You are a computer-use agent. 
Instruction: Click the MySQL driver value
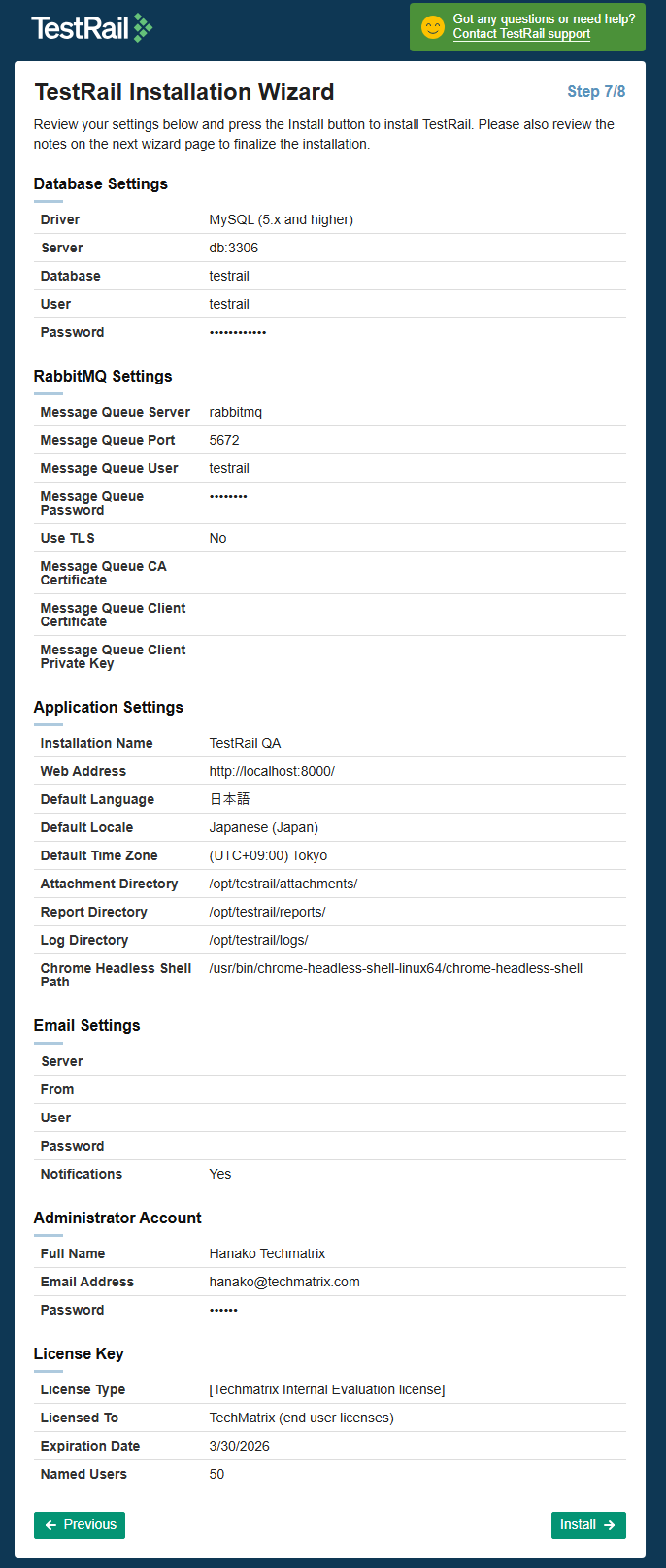[281, 220]
